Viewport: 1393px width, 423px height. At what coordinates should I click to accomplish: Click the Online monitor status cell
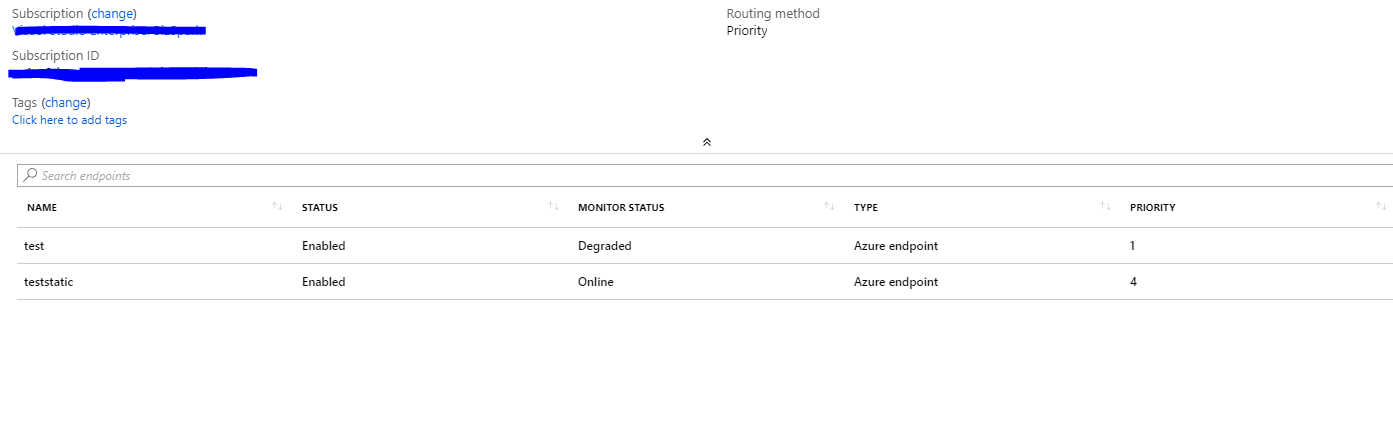click(596, 282)
